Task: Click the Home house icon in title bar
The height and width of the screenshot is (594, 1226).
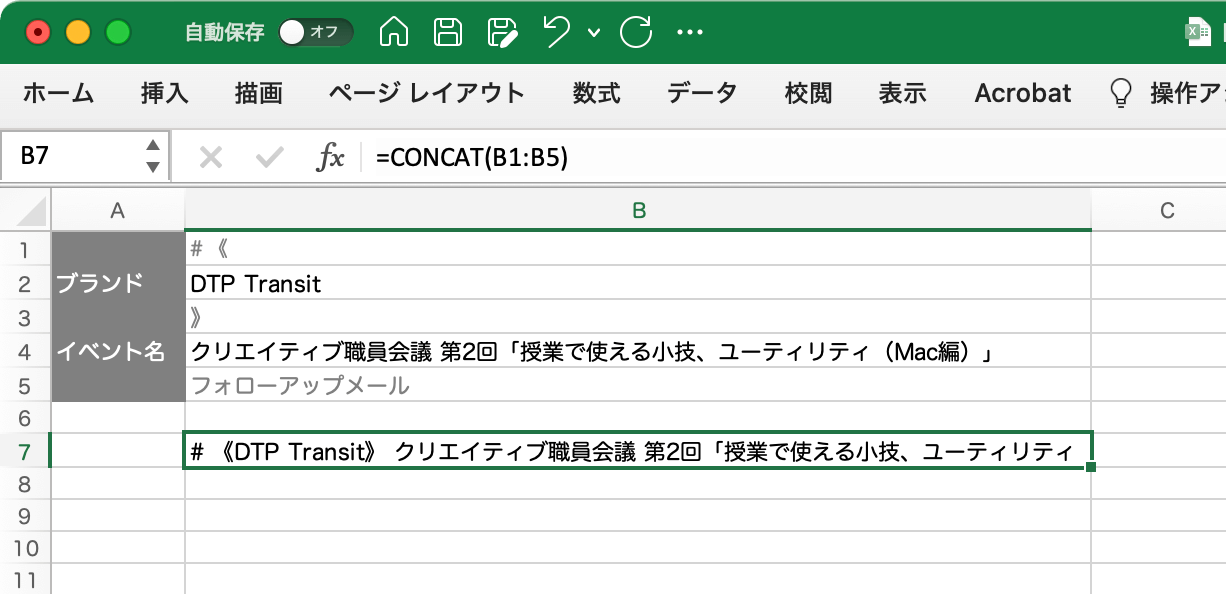Action: pos(394,32)
